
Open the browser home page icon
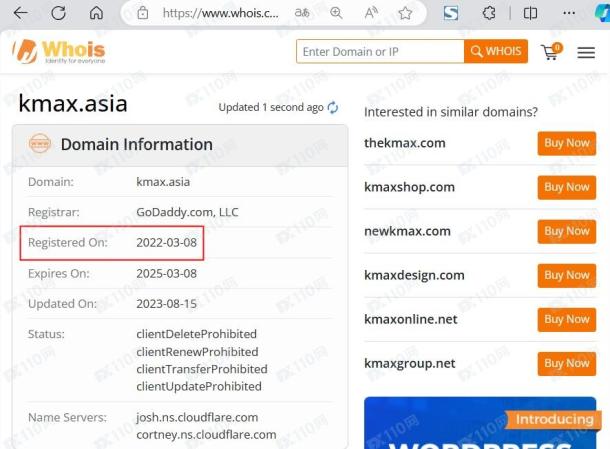click(x=96, y=13)
